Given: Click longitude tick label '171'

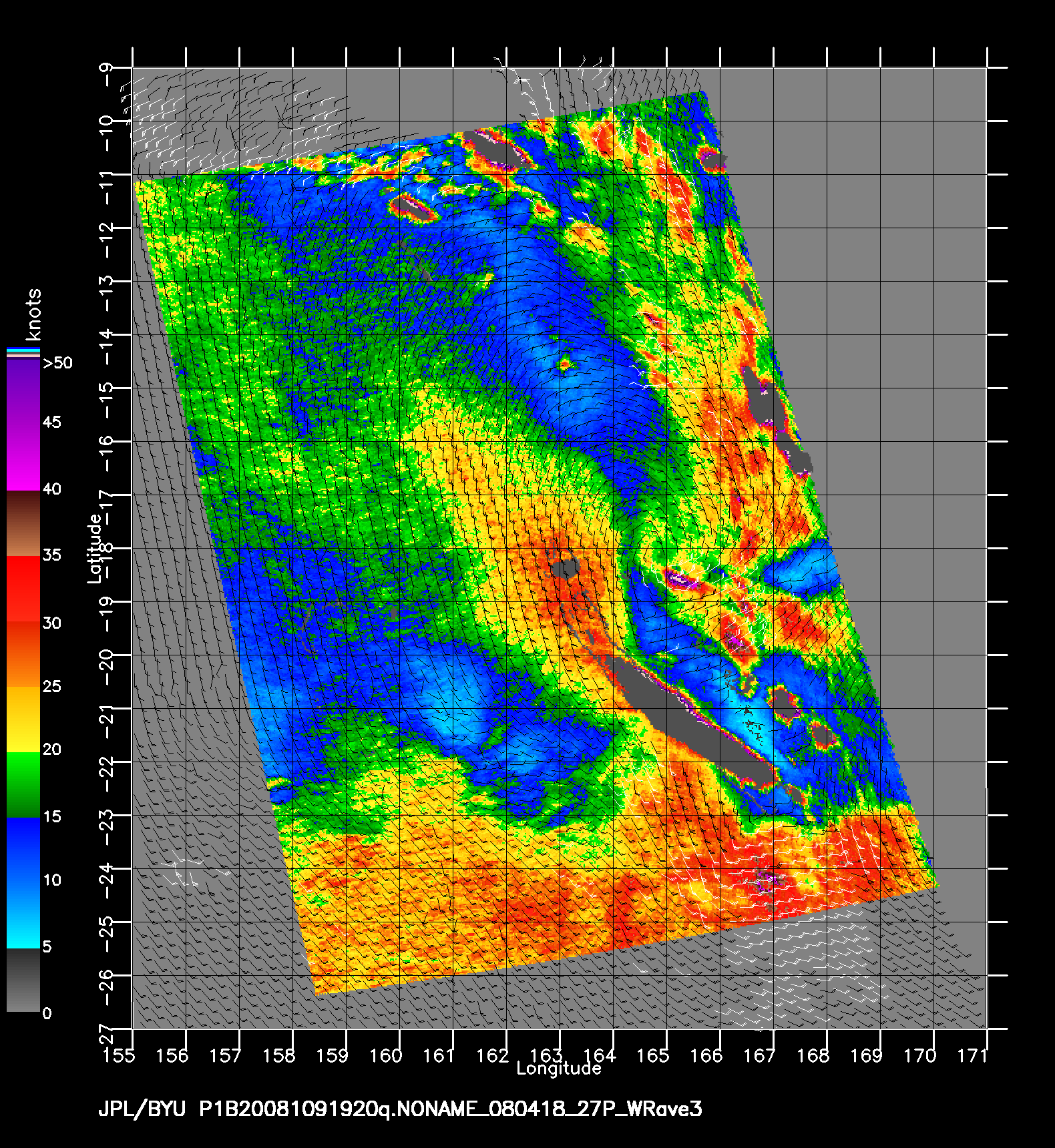Looking at the screenshot, I should click(x=973, y=1055).
